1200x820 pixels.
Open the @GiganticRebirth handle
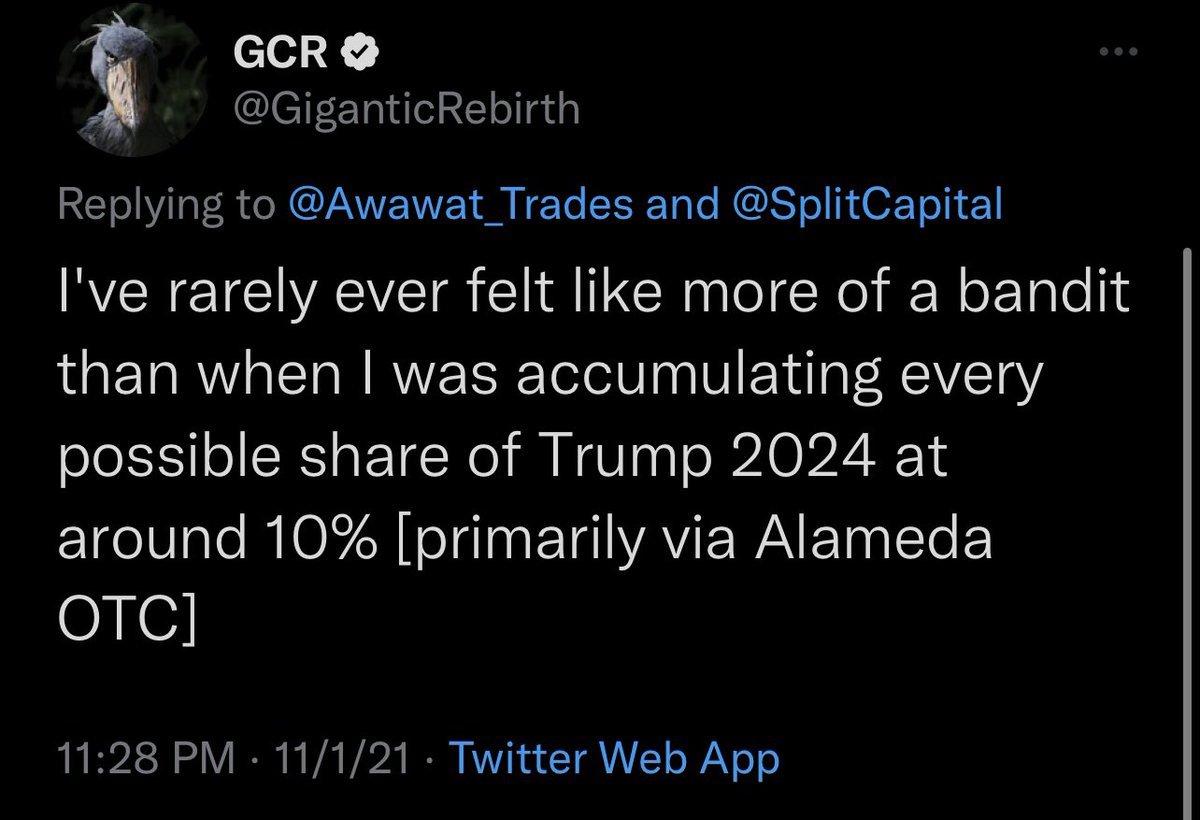click(x=406, y=108)
